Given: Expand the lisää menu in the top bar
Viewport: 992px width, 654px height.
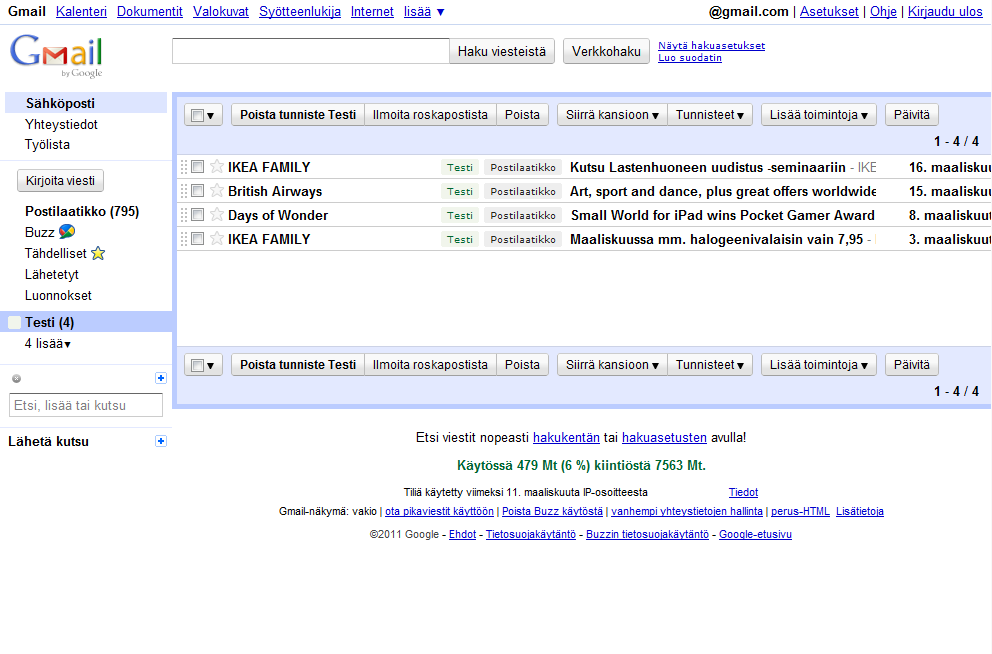Looking at the screenshot, I should (424, 11).
